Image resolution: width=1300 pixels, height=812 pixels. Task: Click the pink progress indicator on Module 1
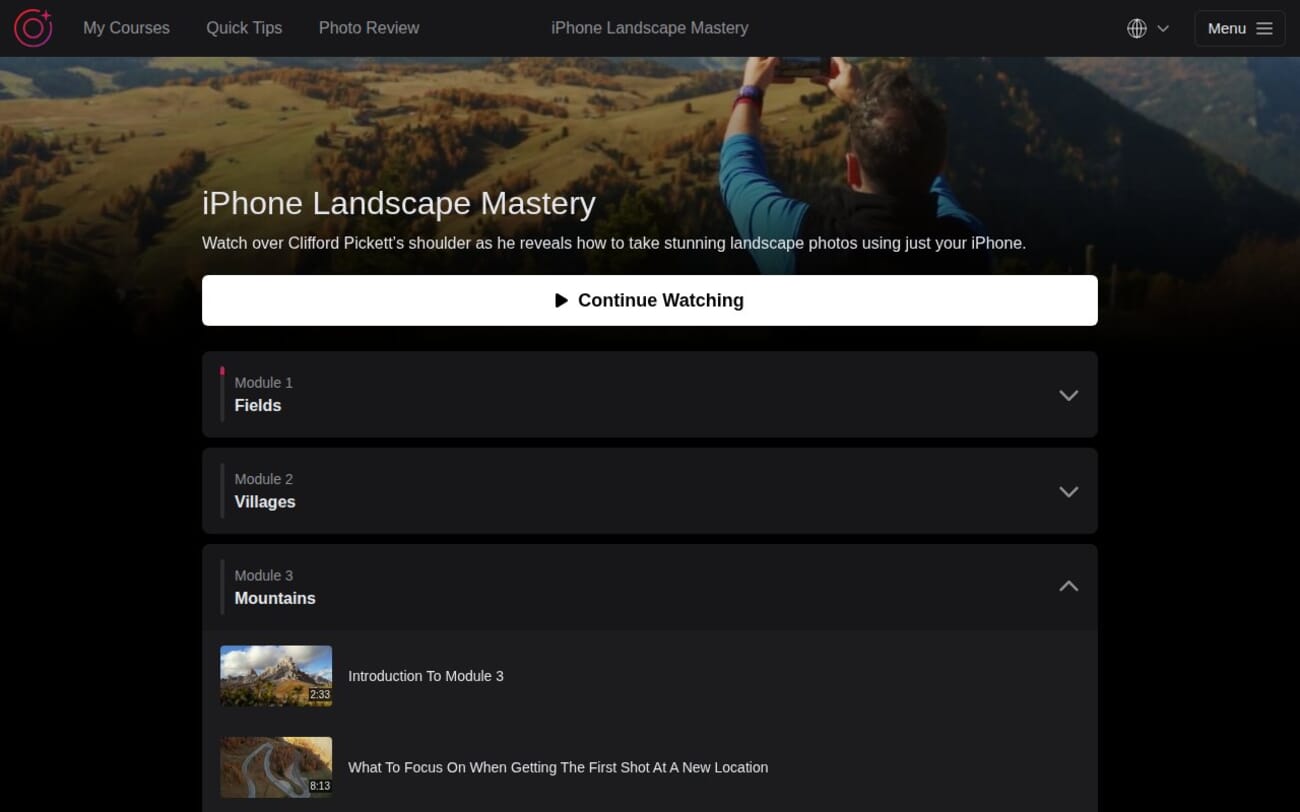tap(222, 371)
